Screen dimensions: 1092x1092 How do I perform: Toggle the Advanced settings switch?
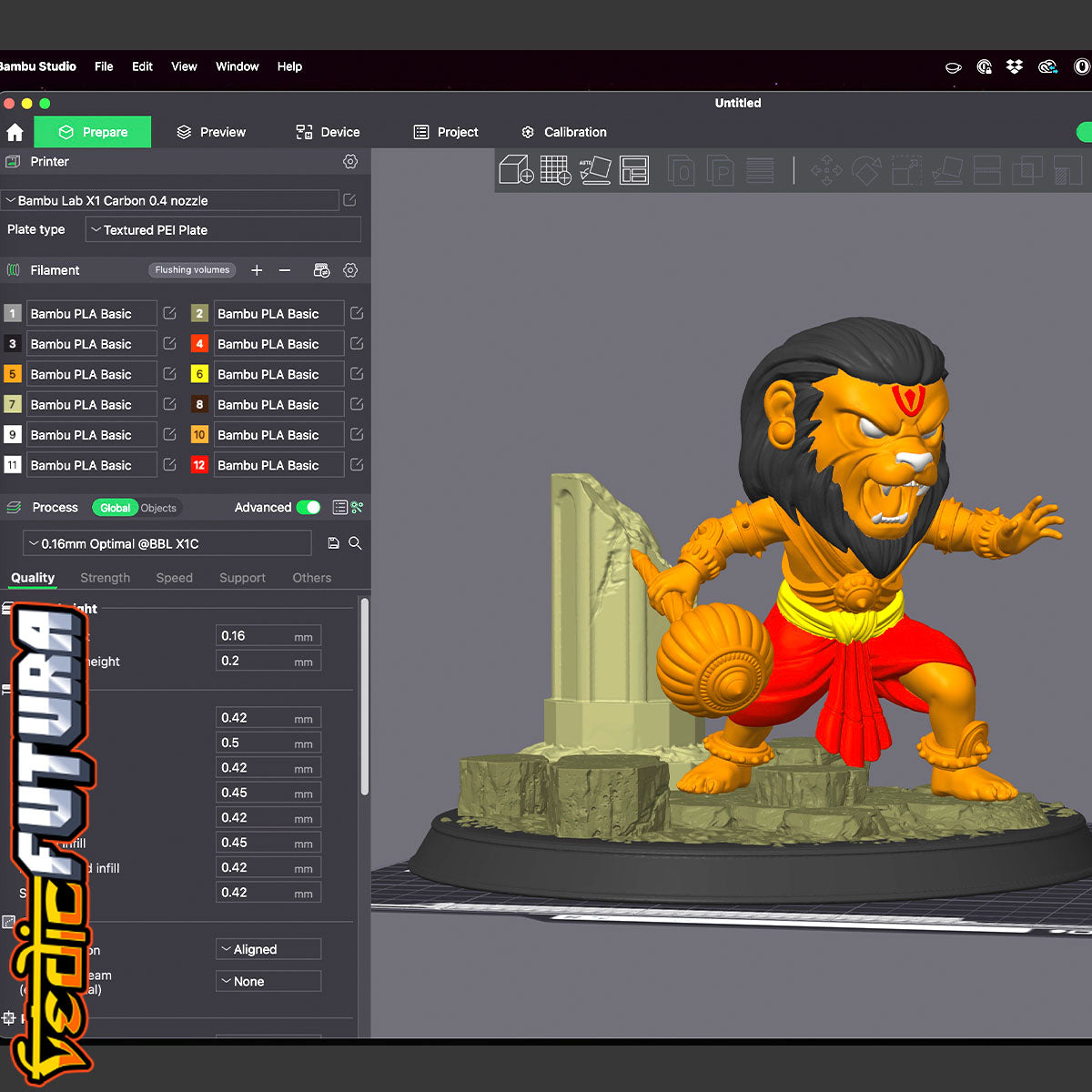(308, 508)
